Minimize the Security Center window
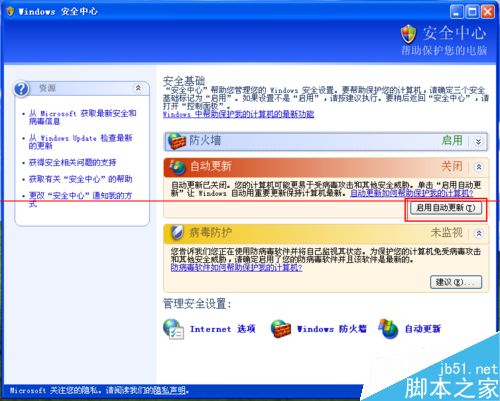The image size is (500, 401). pyautogui.click(x=457, y=12)
